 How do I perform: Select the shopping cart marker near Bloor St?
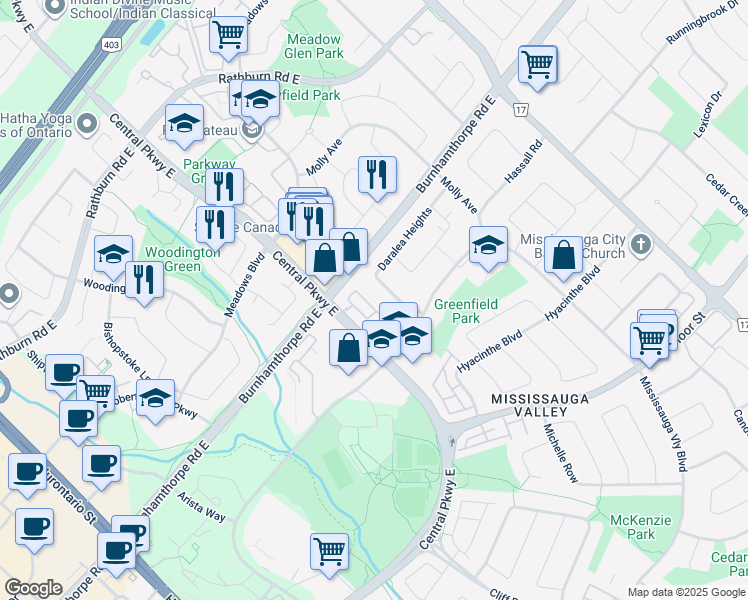click(x=649, y=341)
